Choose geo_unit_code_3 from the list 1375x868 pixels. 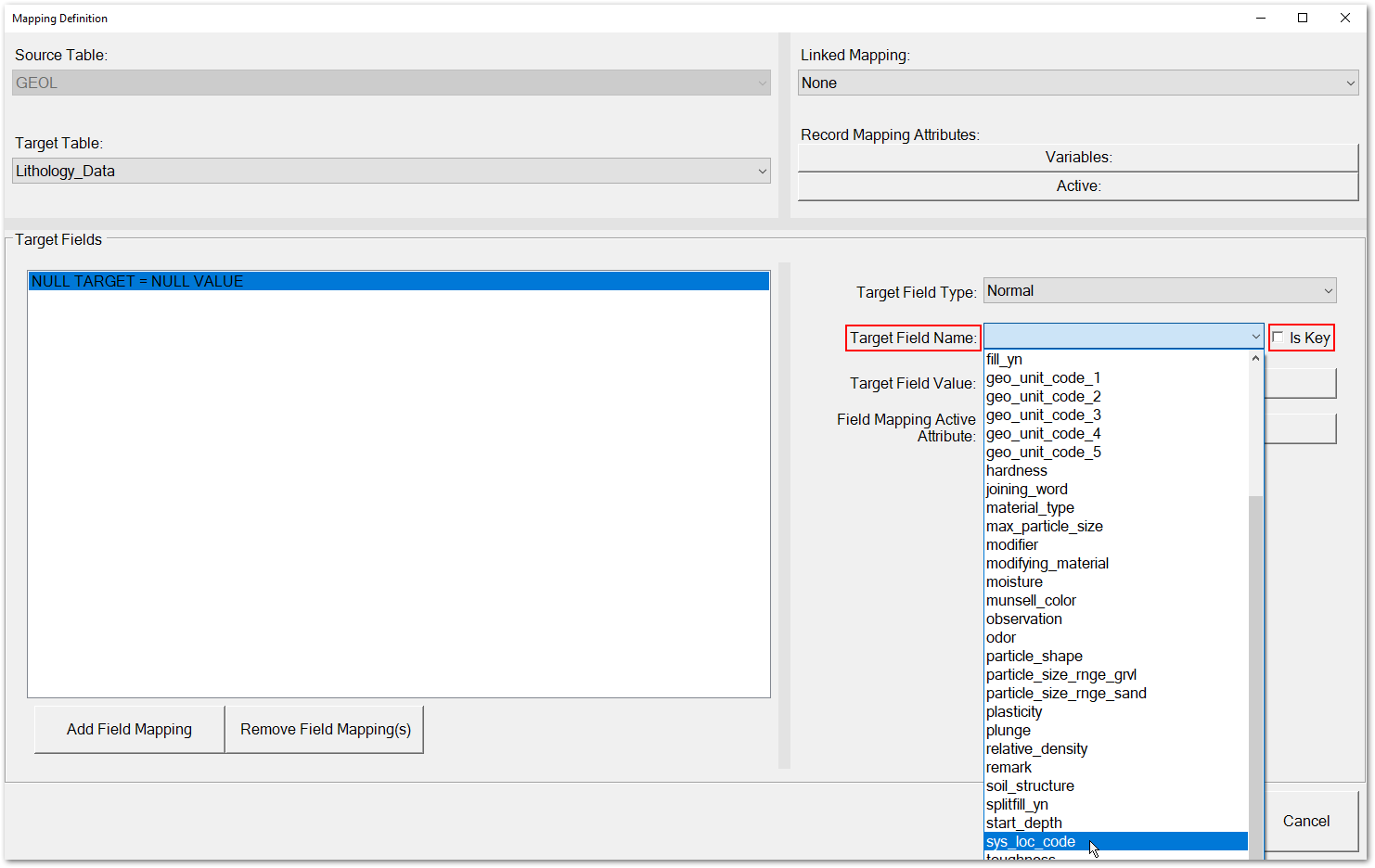coord(1116,415)
